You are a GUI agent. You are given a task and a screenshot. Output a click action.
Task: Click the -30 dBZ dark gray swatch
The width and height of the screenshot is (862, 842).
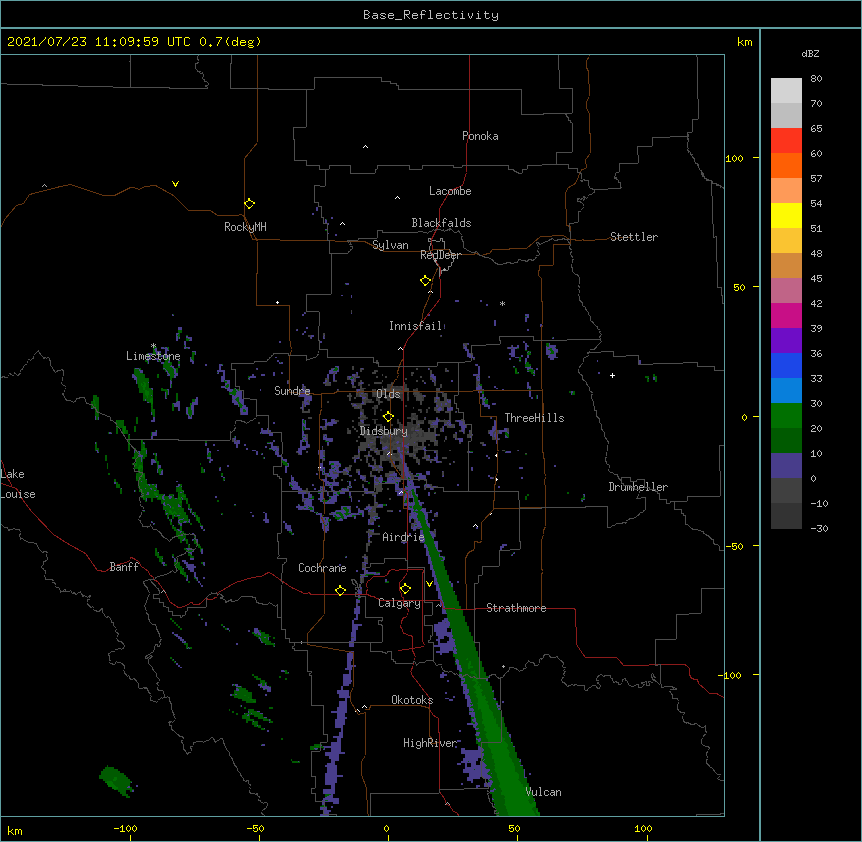tap(786, 516)
